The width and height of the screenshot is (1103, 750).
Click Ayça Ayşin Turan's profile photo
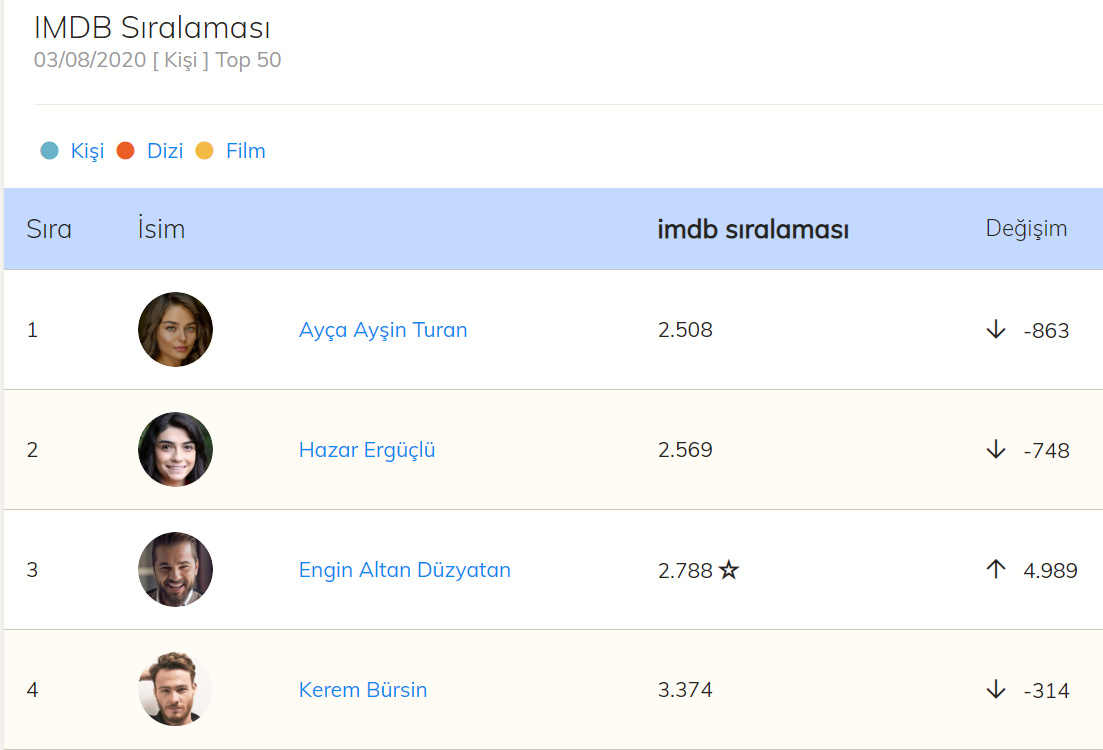(175, 330)
